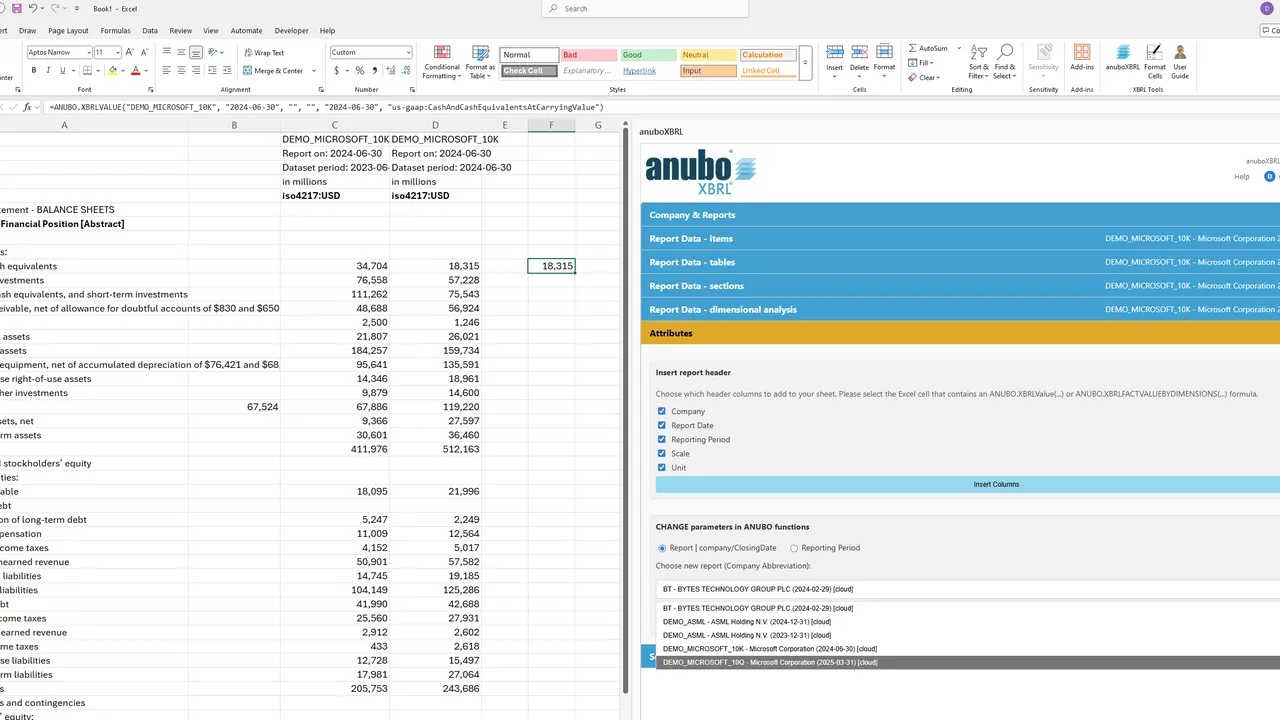Uncheck the Reporting Period checkbox
Image resolution: width=1280 pixels, height=720 pixels.
pyautogui.click(x=662, y=439)
